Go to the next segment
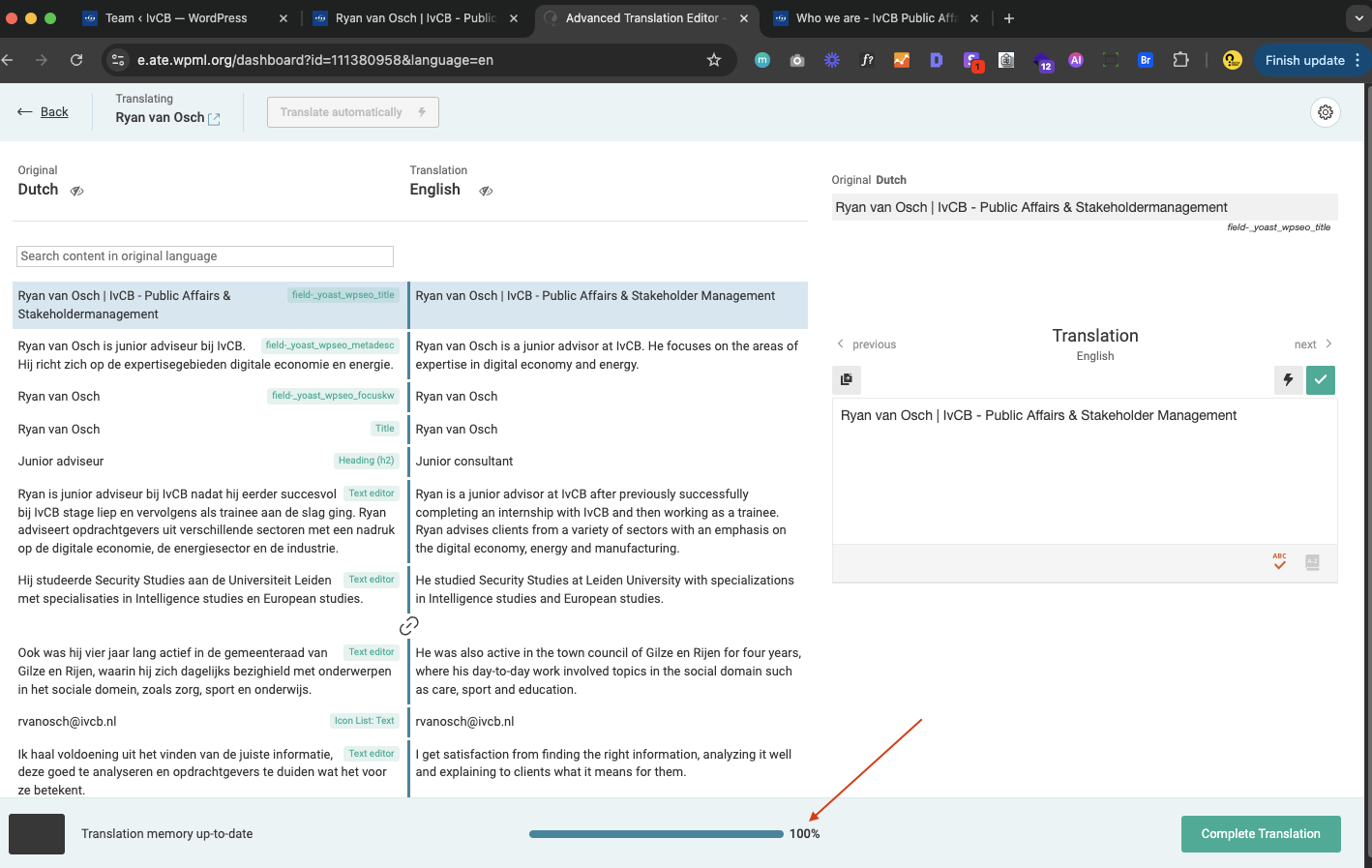Image resolution: width=1372 pixels, height=868 pixels. [x=1313, y=344]
